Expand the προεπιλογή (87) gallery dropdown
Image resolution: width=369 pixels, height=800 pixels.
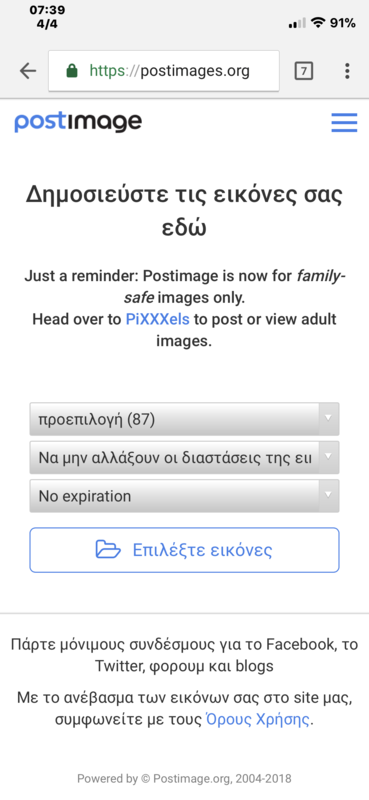click(184, 419)
